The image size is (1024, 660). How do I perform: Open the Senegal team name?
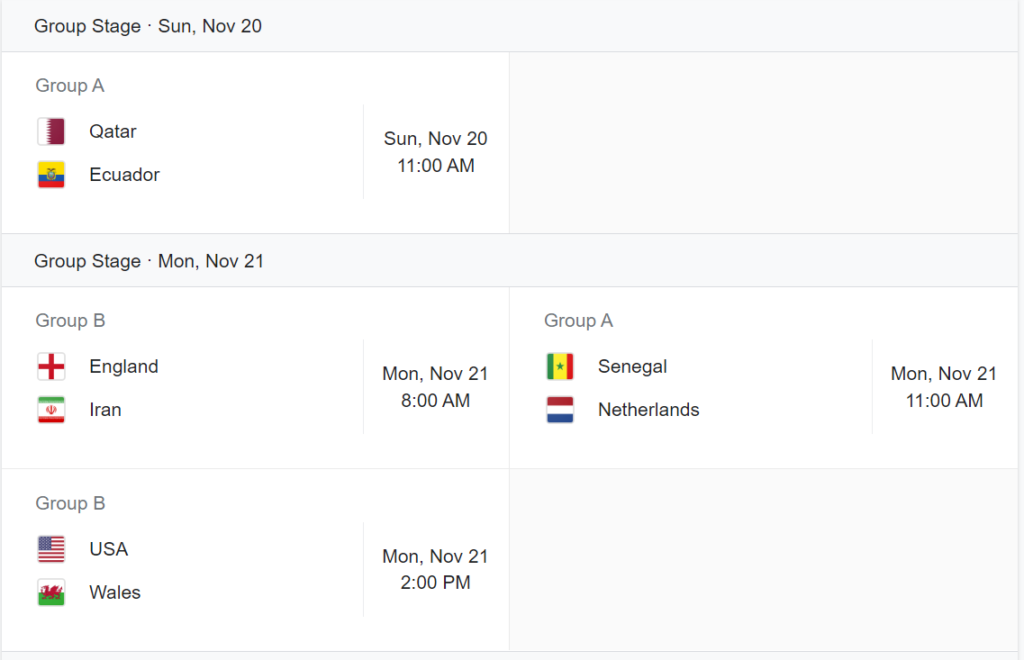tap(632, 367)
